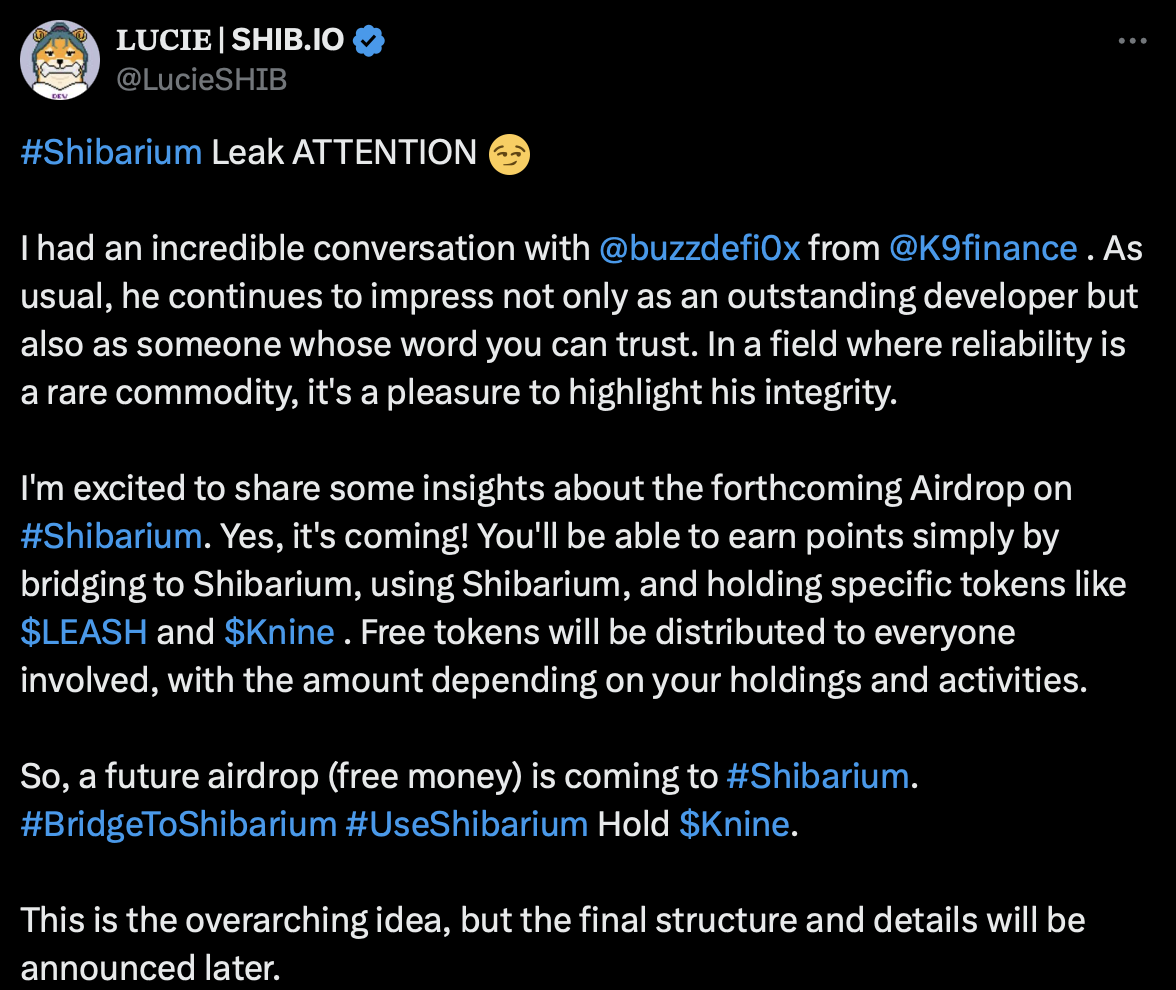Click the "This is the overarching idea" paragraph
The width and height of the screenshot is (1176, 990).
click(x=552, y=921)
